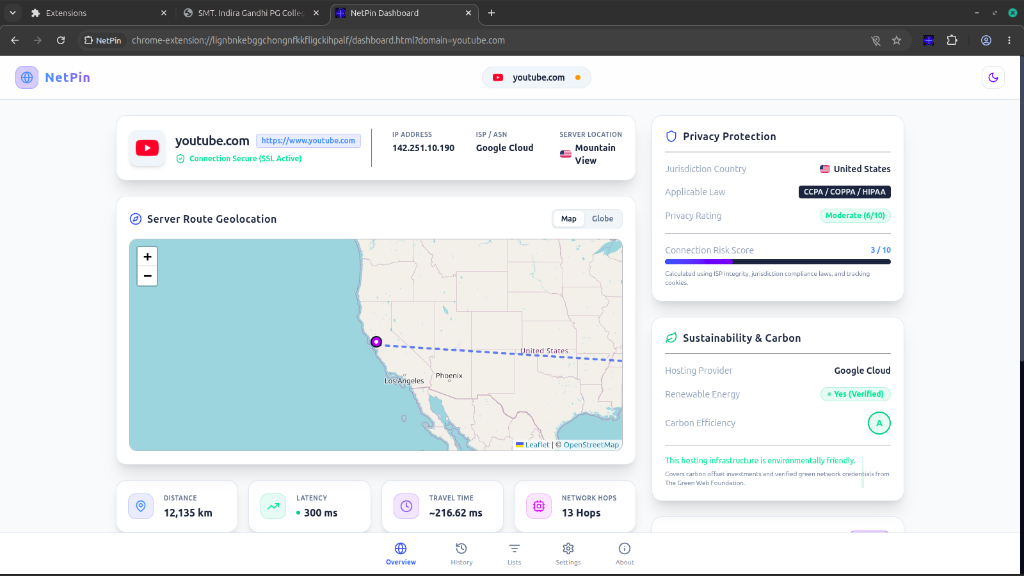Viewport: 1024px width, 576px height.
Task: Click the Latency trend icon
Action: 273,506
